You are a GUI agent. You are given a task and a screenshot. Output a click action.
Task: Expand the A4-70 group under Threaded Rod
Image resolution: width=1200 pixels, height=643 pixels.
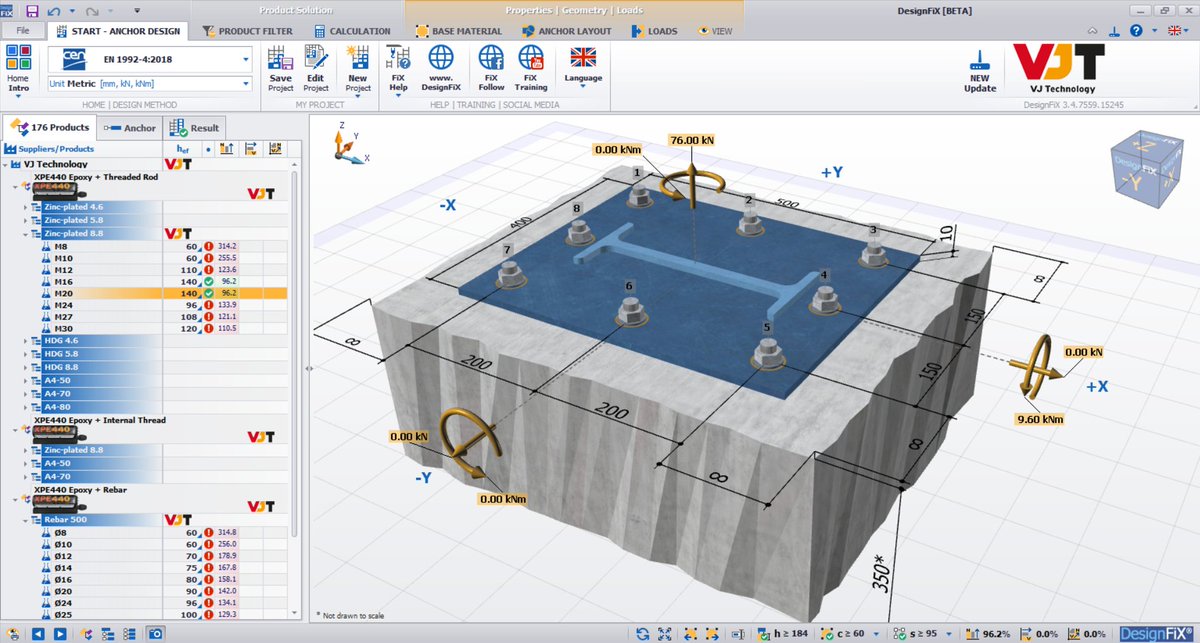click(x=25, y=394)
